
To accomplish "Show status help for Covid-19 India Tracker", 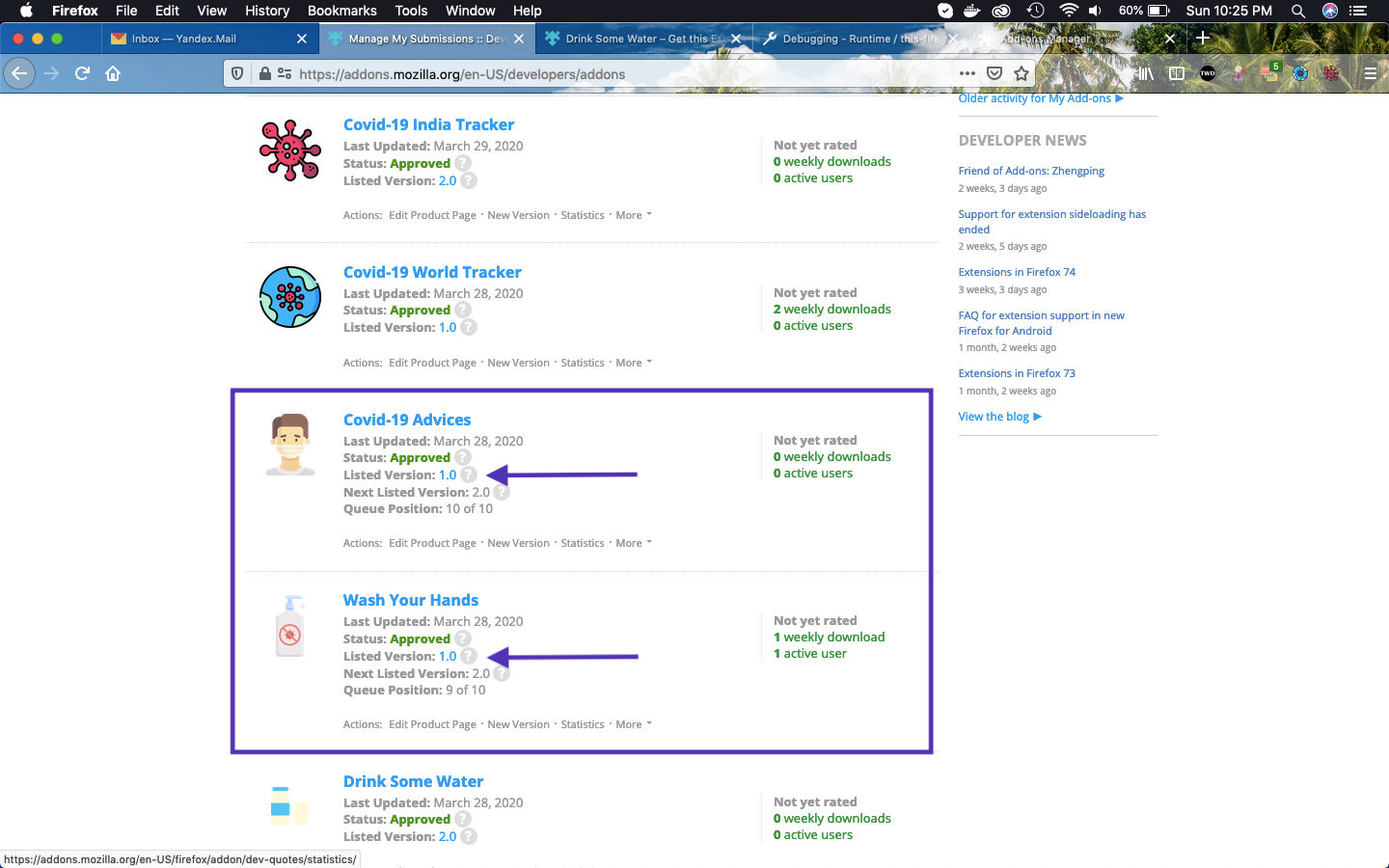I will (463, 163).
